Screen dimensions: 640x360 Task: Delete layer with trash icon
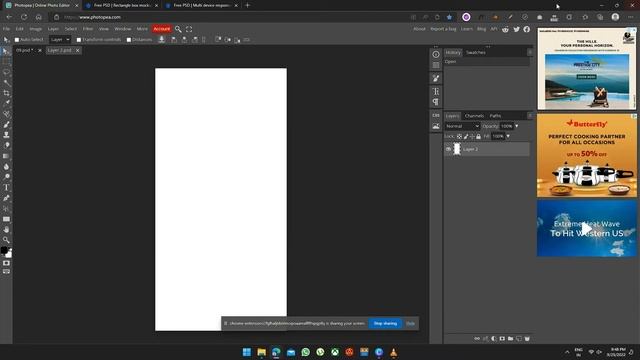pos(527,339)
